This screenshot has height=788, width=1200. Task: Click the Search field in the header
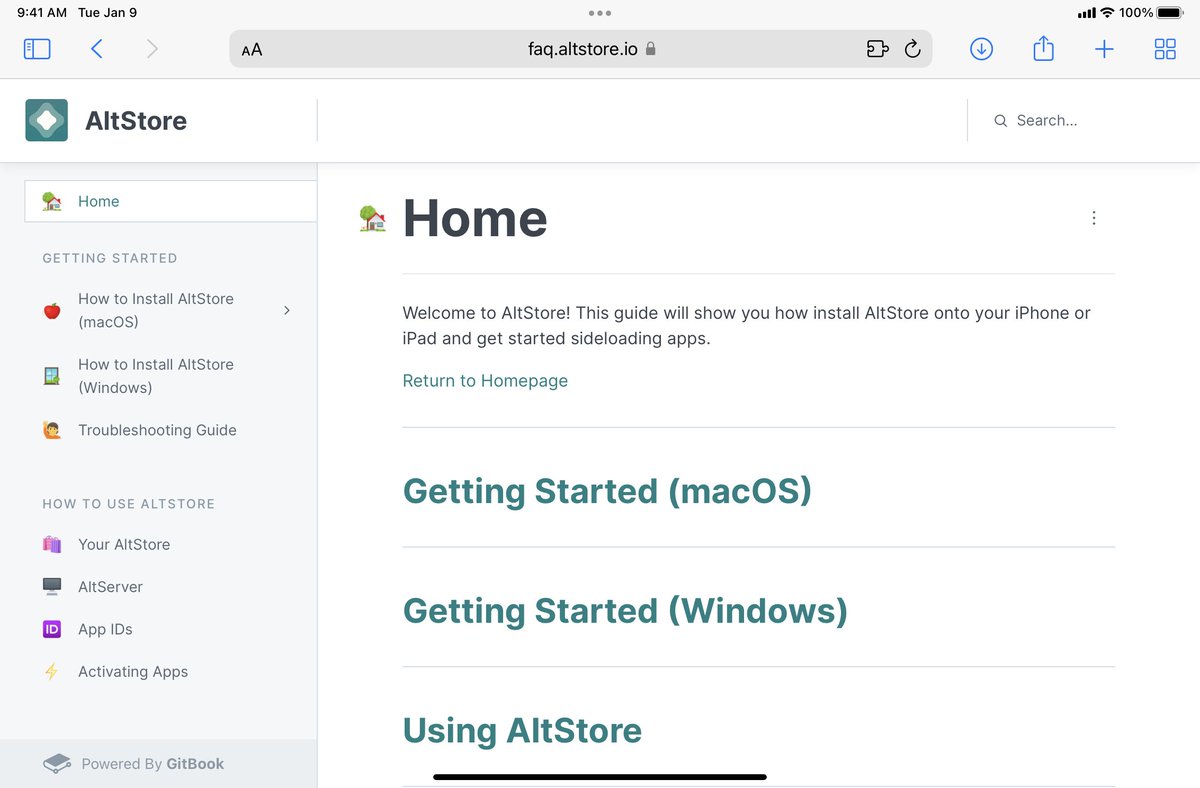coord(1044,120)
